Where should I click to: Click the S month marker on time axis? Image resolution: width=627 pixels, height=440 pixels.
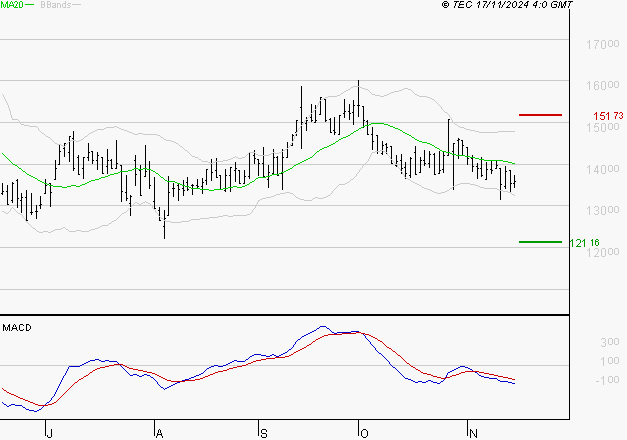coord(264,434)
